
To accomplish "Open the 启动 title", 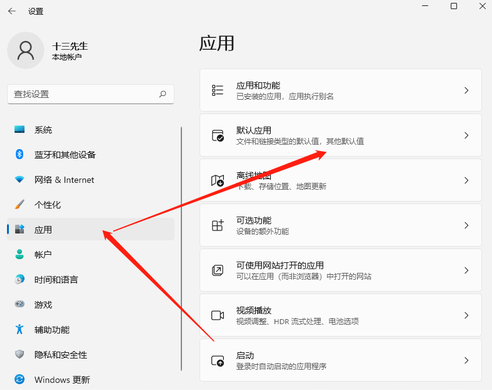I will tap(245, 355).
